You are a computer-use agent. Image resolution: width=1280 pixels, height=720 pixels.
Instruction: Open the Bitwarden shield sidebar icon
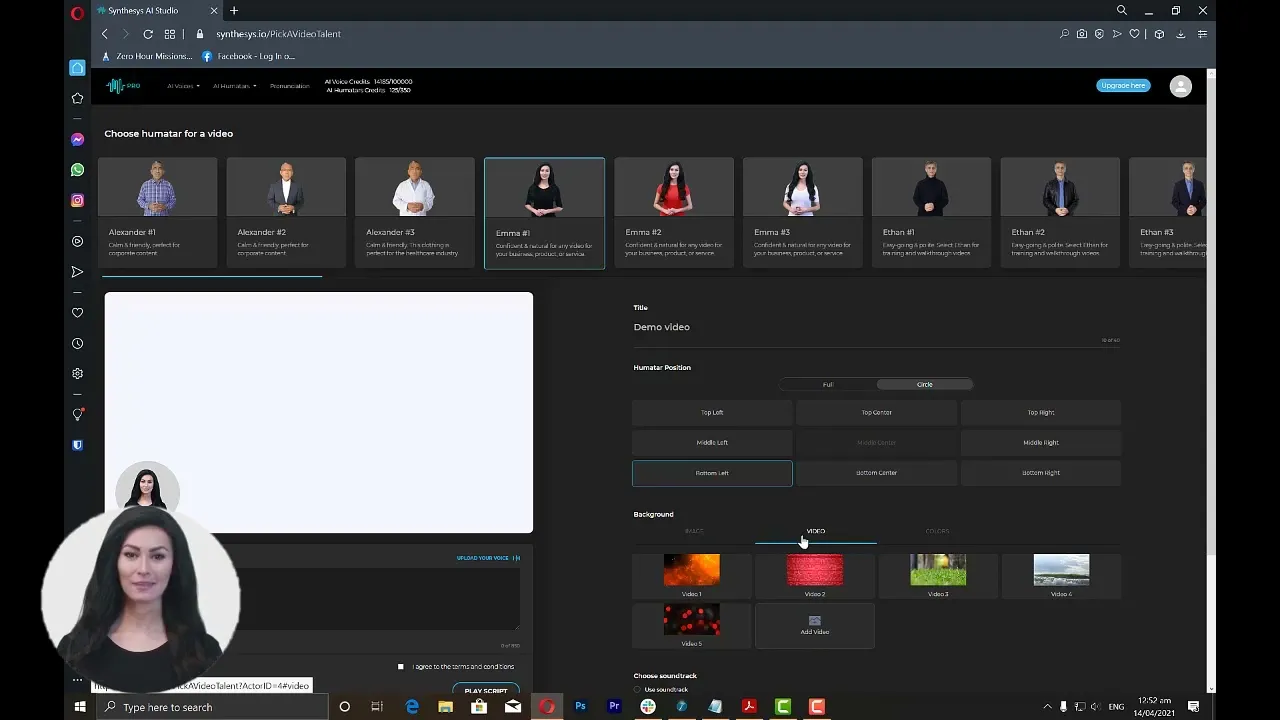tap(77, 445)
